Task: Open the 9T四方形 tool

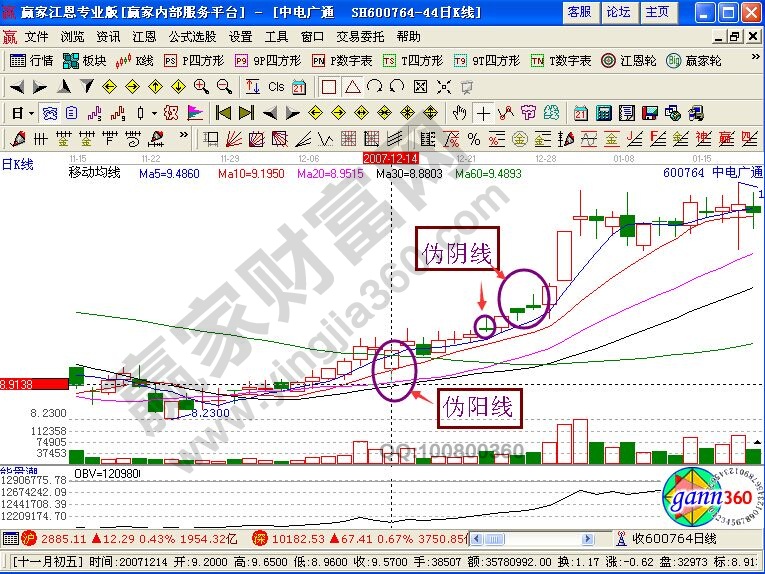Action: pyautogui.click(x=486, y=60)
